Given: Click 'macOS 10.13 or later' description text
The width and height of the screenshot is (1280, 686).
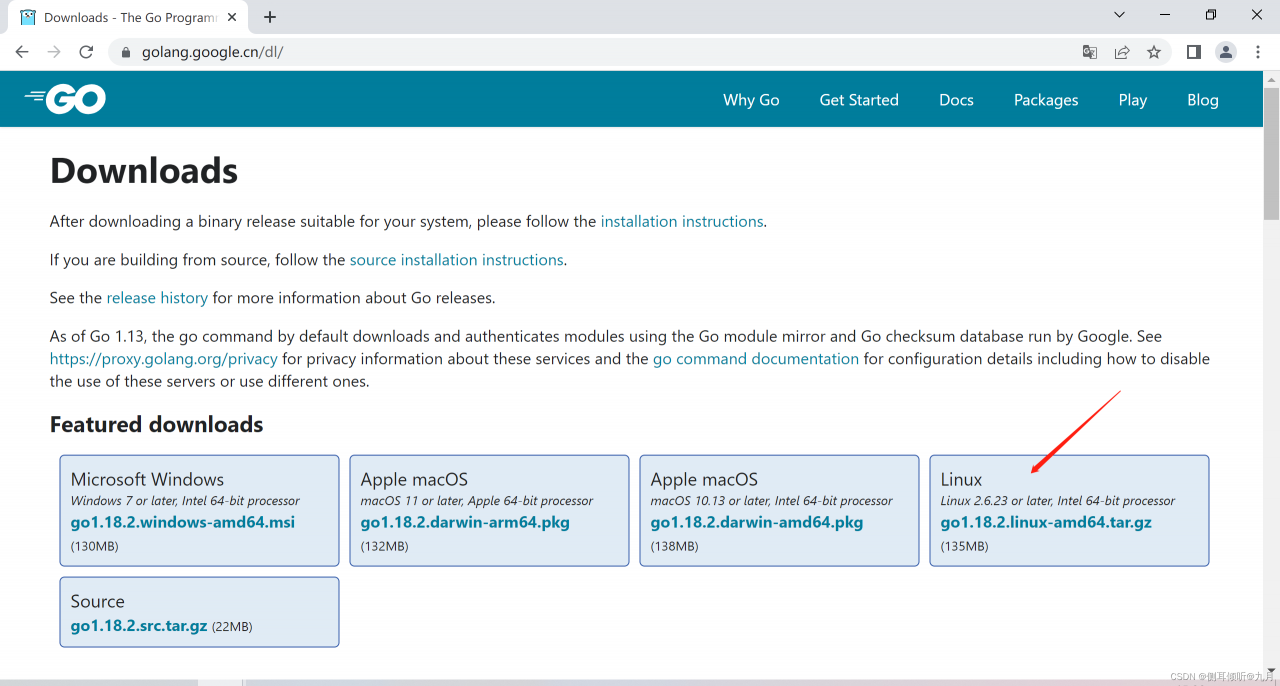Looking at the screenshot, I should (x=771, y=501).
